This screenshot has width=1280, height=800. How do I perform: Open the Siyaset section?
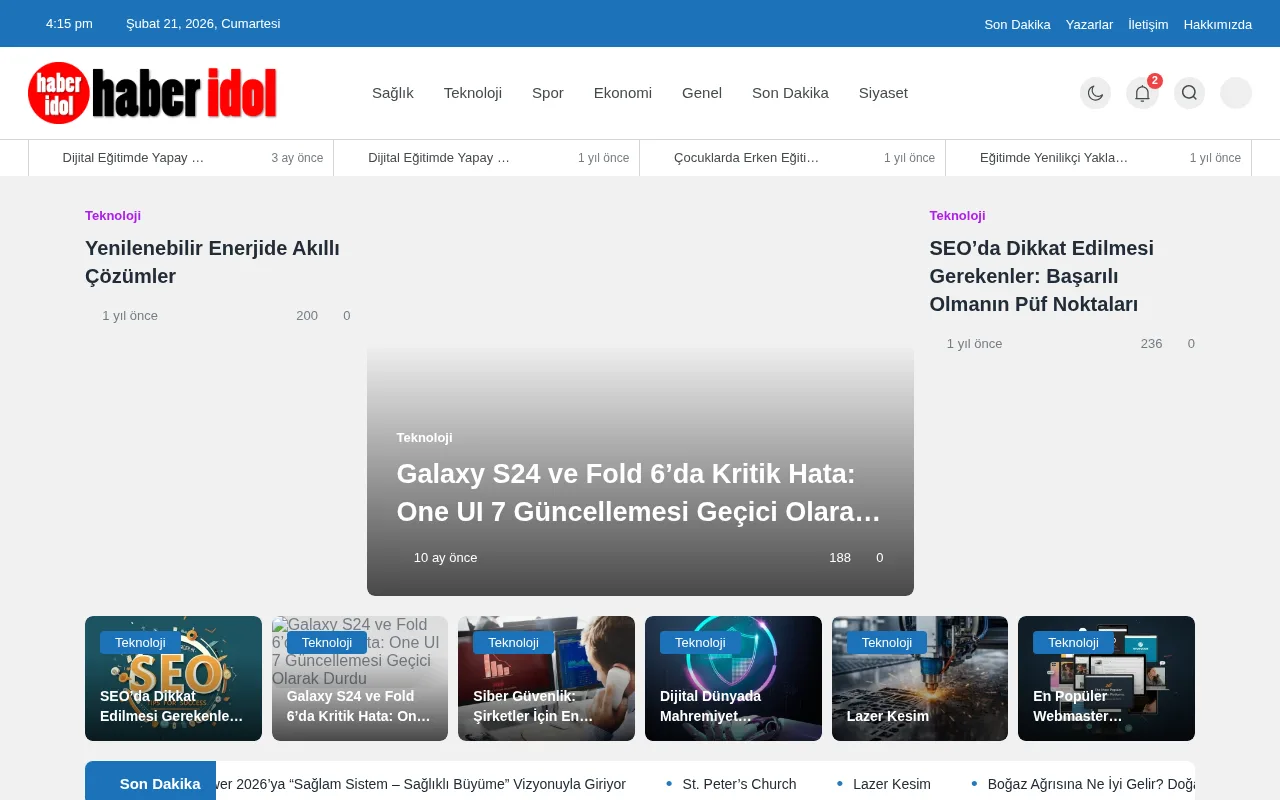point(883,92)
